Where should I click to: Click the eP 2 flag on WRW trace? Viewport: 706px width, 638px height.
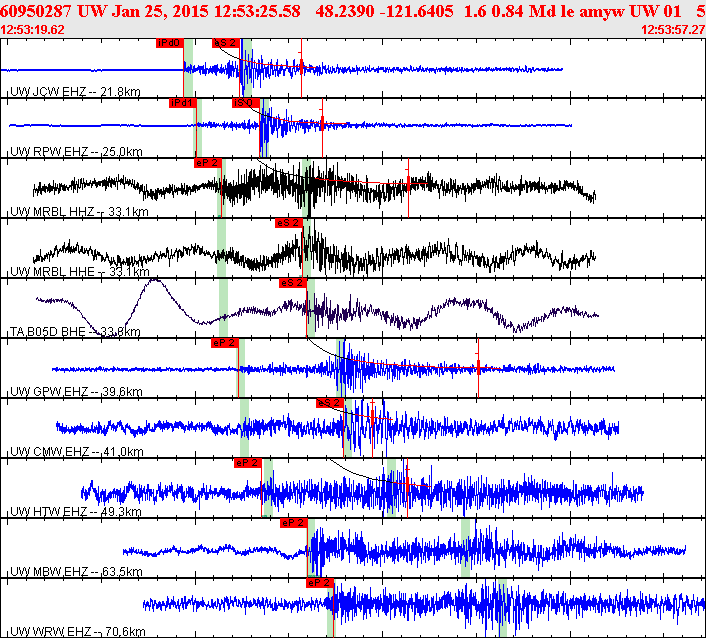pos(320,583)
